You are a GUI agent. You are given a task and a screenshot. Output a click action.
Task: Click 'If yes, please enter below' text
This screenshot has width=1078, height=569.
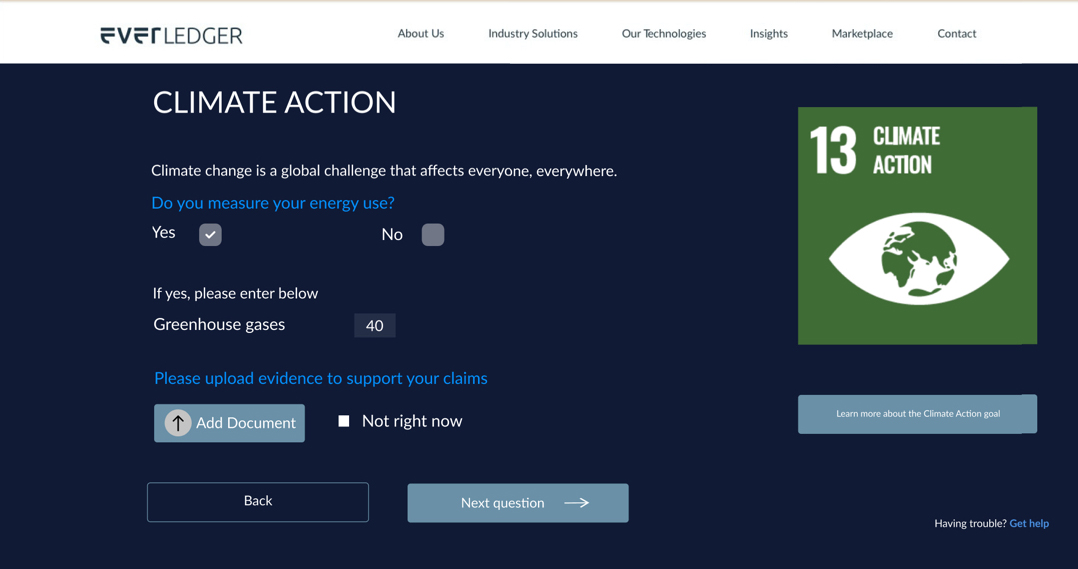[235, 293]
